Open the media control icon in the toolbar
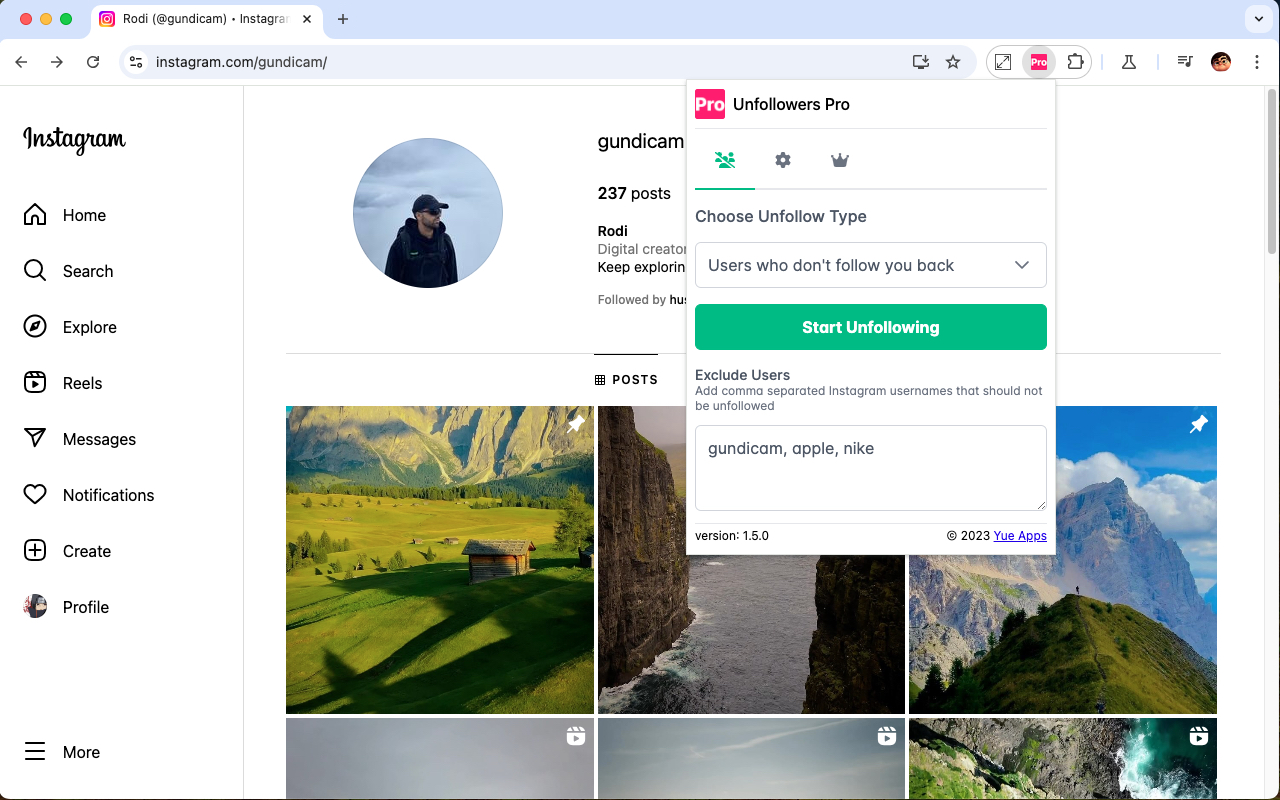The height and width of the screenshot is (800, 1280). tap(1185, 62)
